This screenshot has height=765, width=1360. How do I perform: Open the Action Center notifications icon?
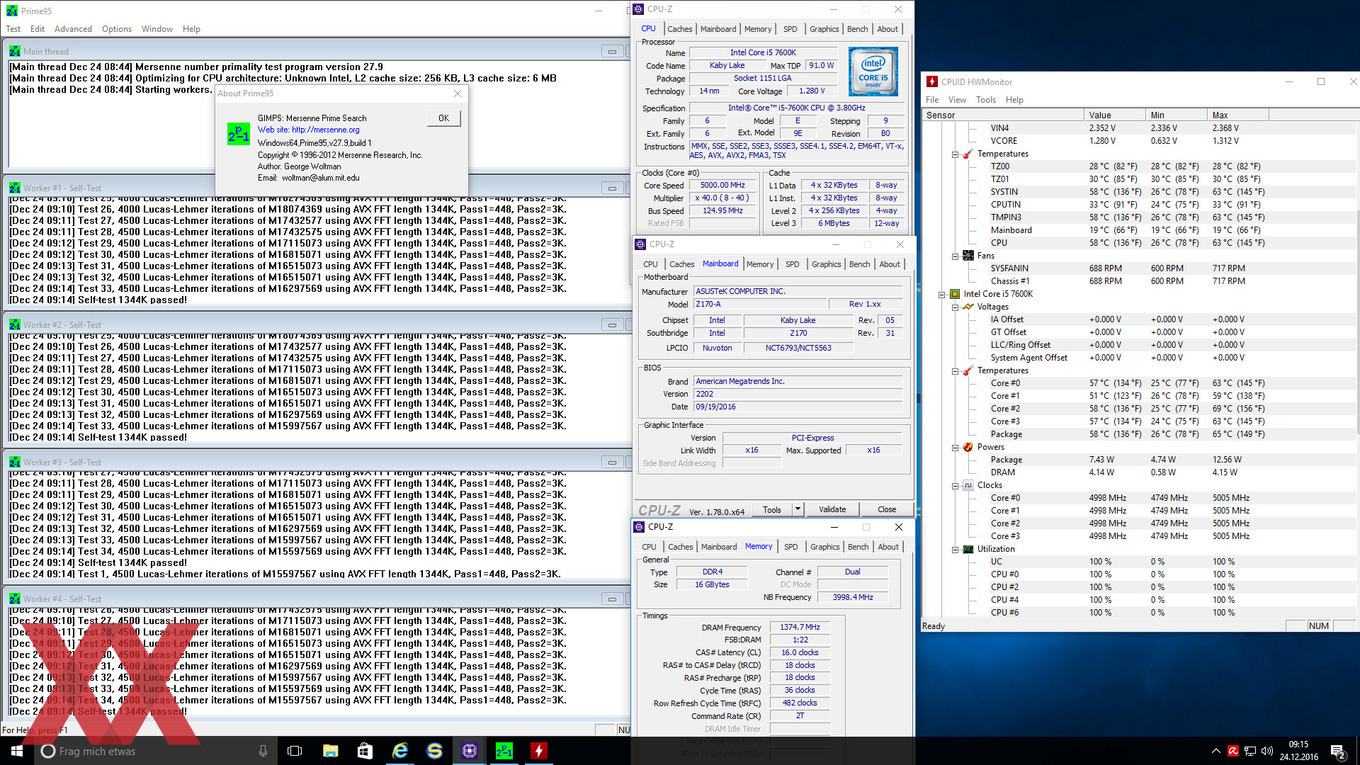tap(1339, 751)
